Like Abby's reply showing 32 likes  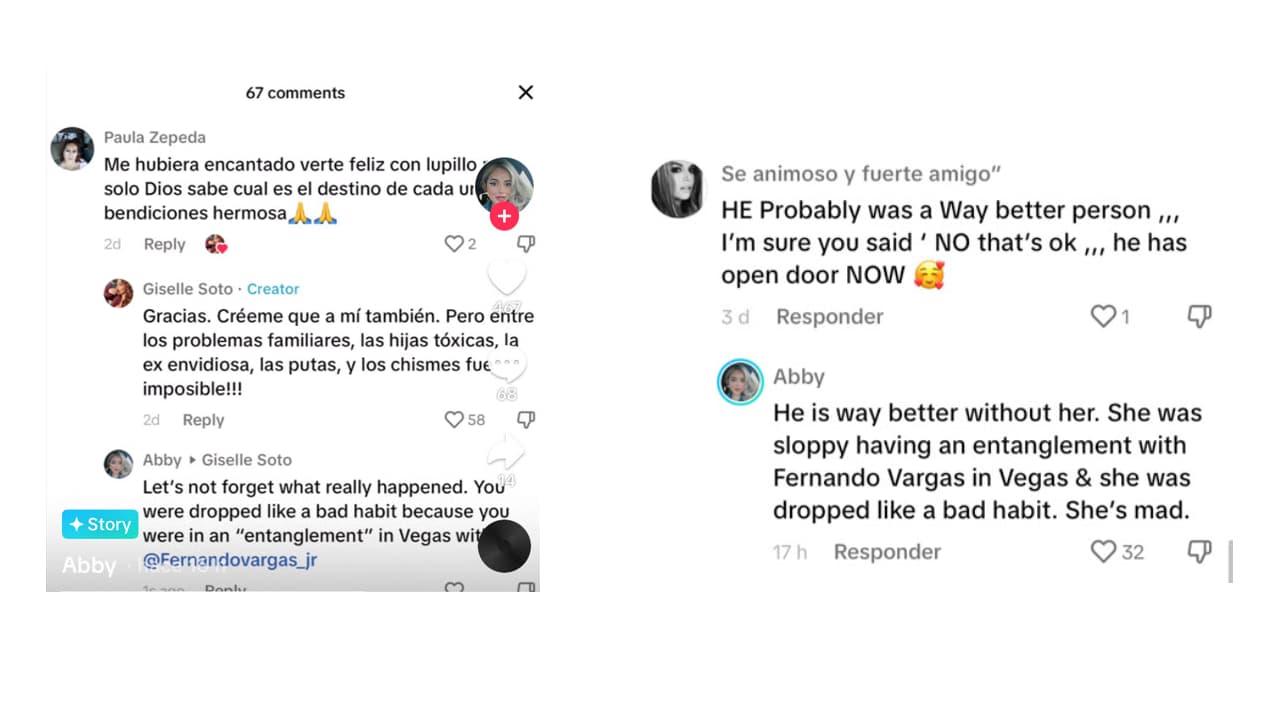1103,551
